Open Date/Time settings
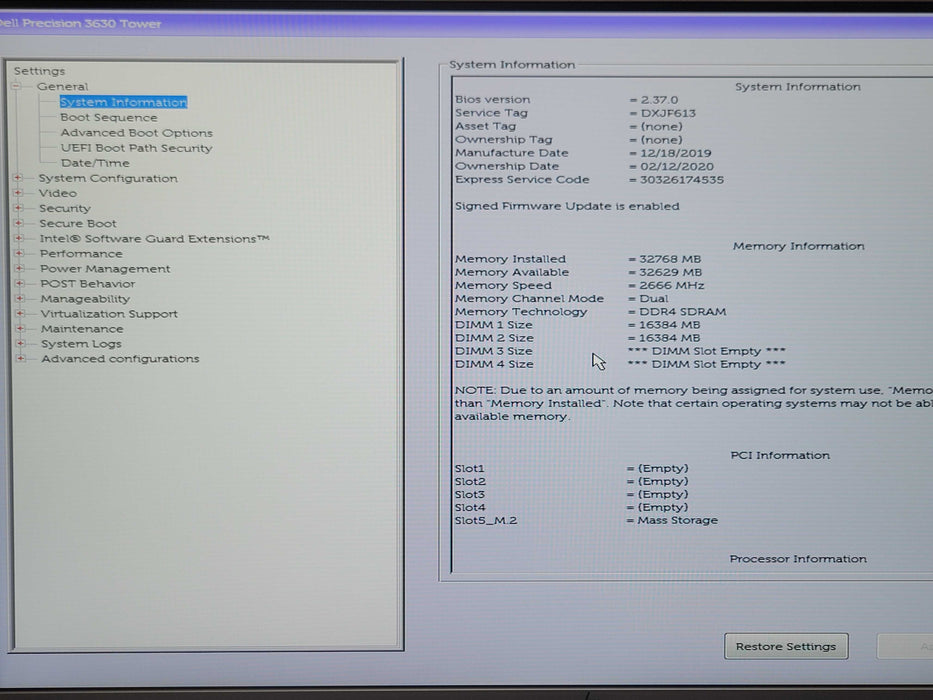This screenshot has width=933, height=700. point(95,162)
